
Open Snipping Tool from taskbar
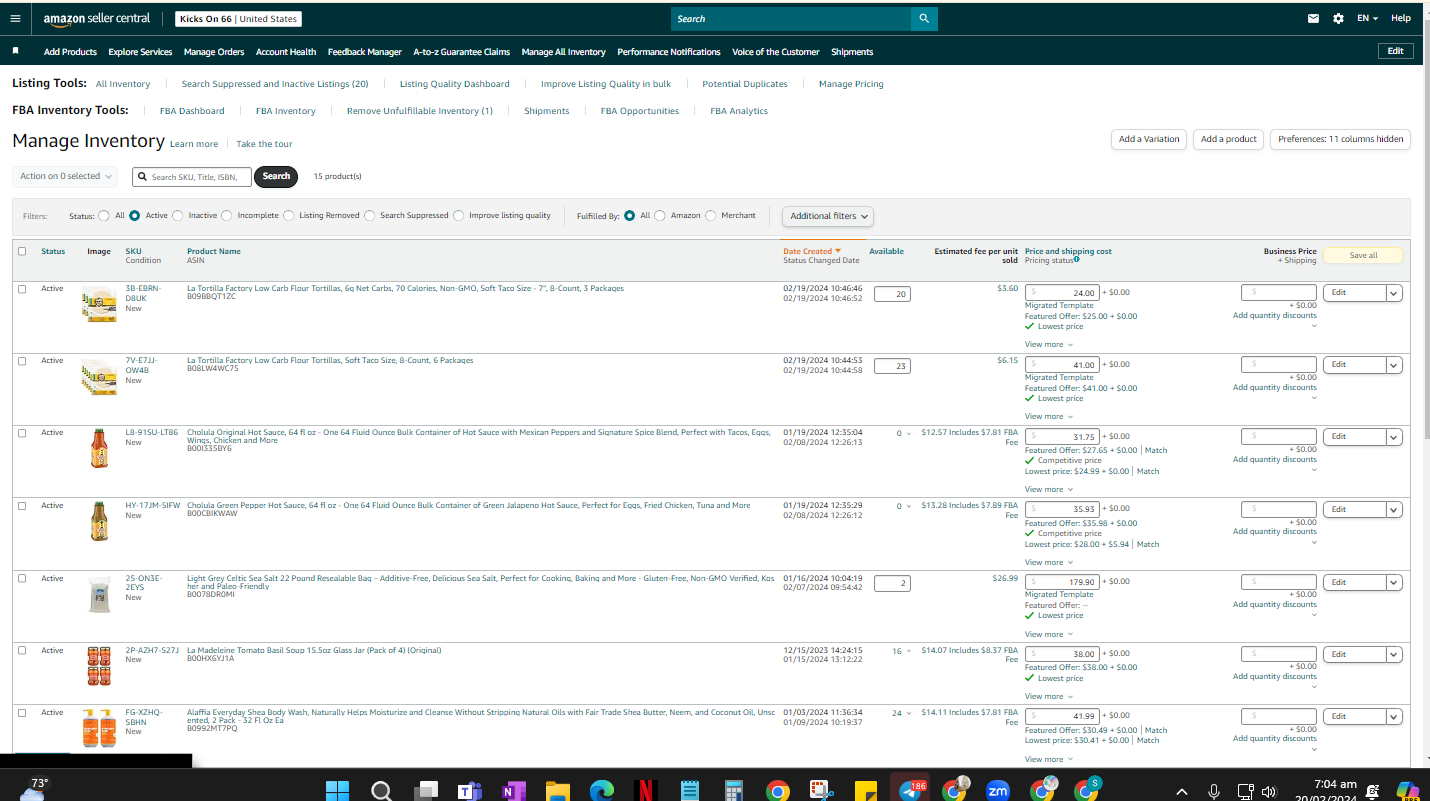[821, 790]
